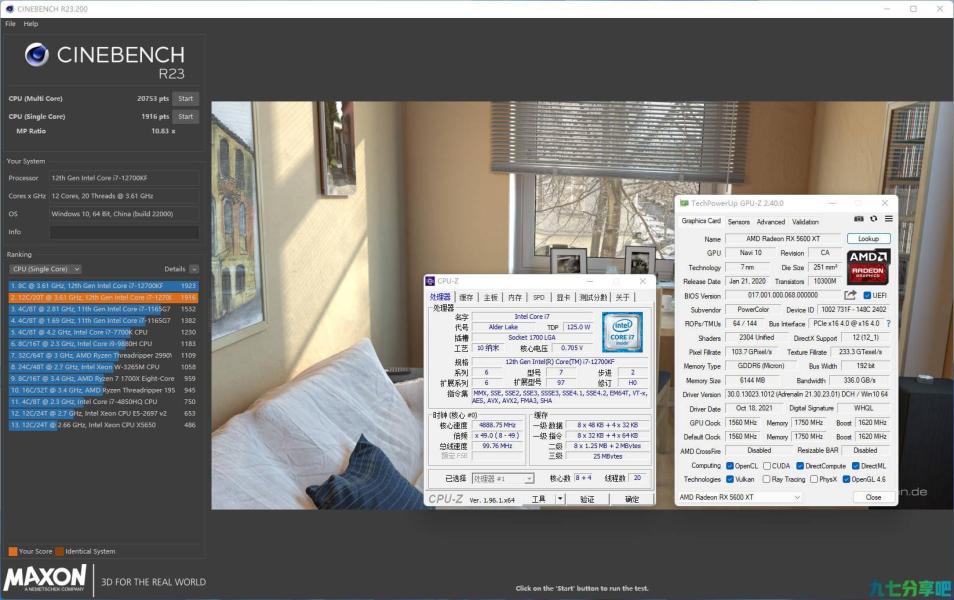This screenshot has width=954, height=600.
Task: Click the Bus Interface question mark help icon
Action: click(888, 324)
